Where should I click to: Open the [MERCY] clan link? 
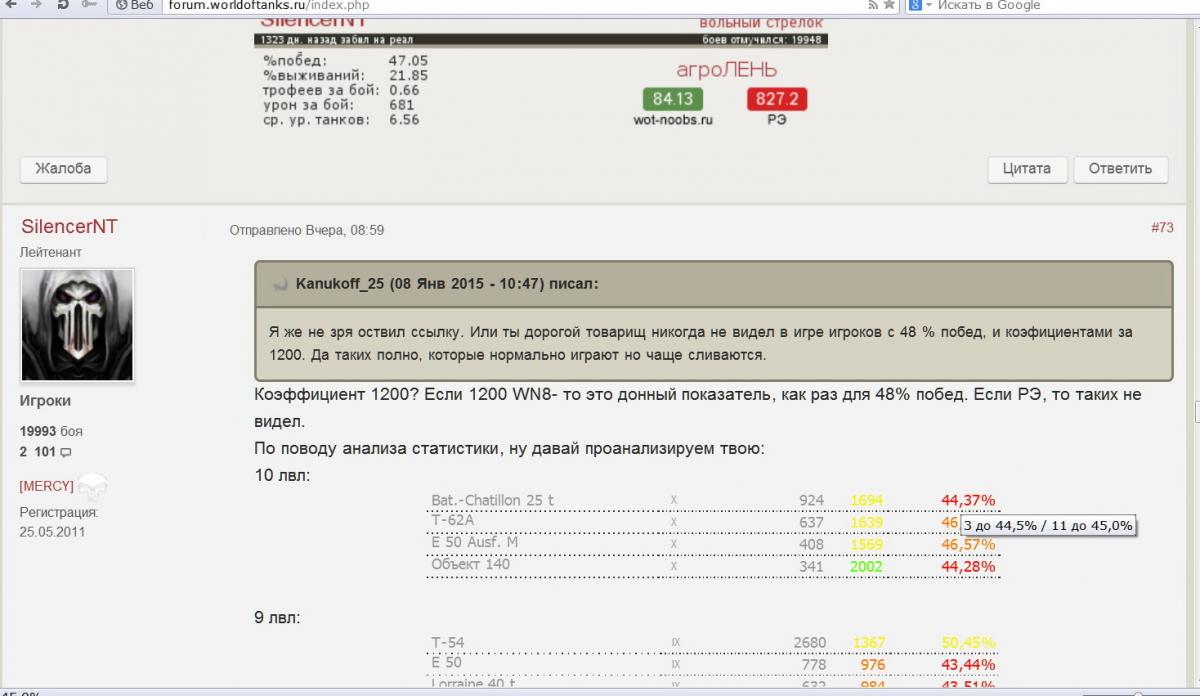coord(46,485)
